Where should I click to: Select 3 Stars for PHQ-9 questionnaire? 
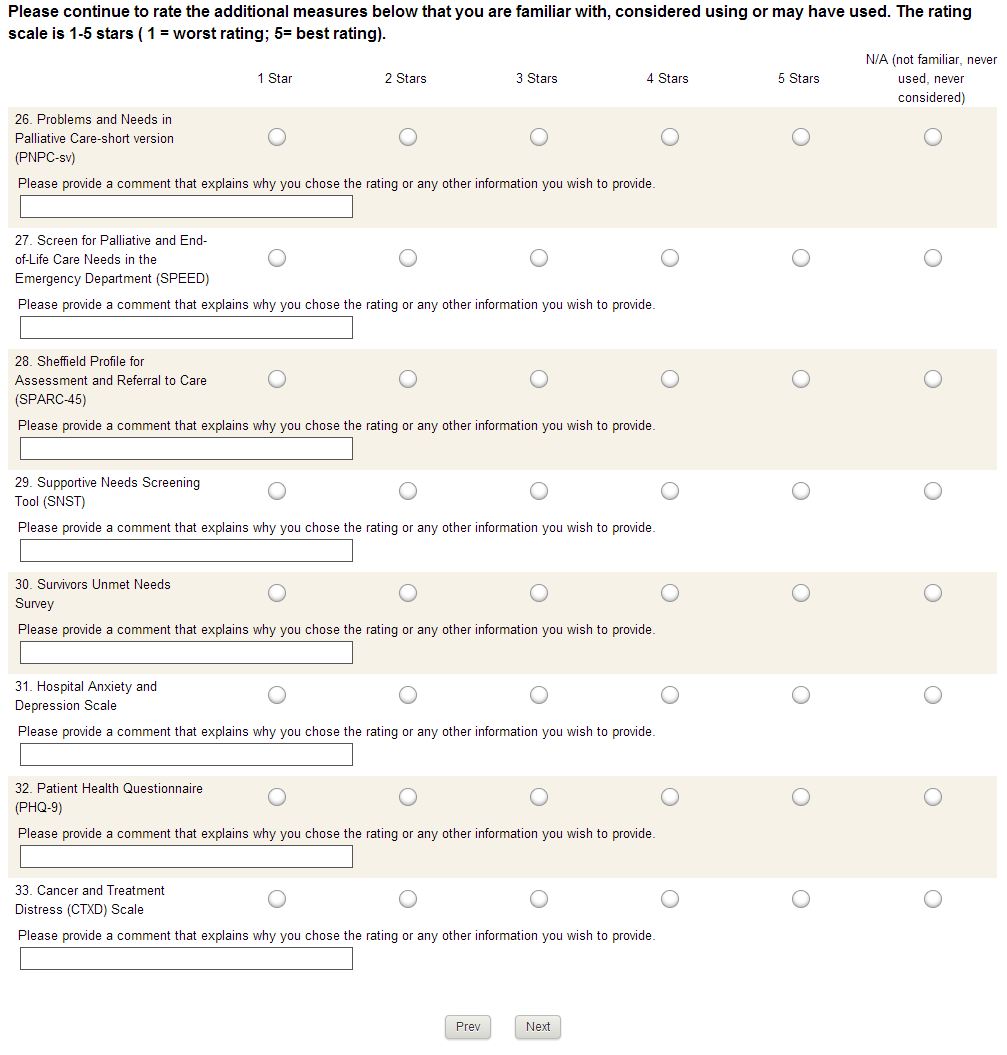pos(539,797)
